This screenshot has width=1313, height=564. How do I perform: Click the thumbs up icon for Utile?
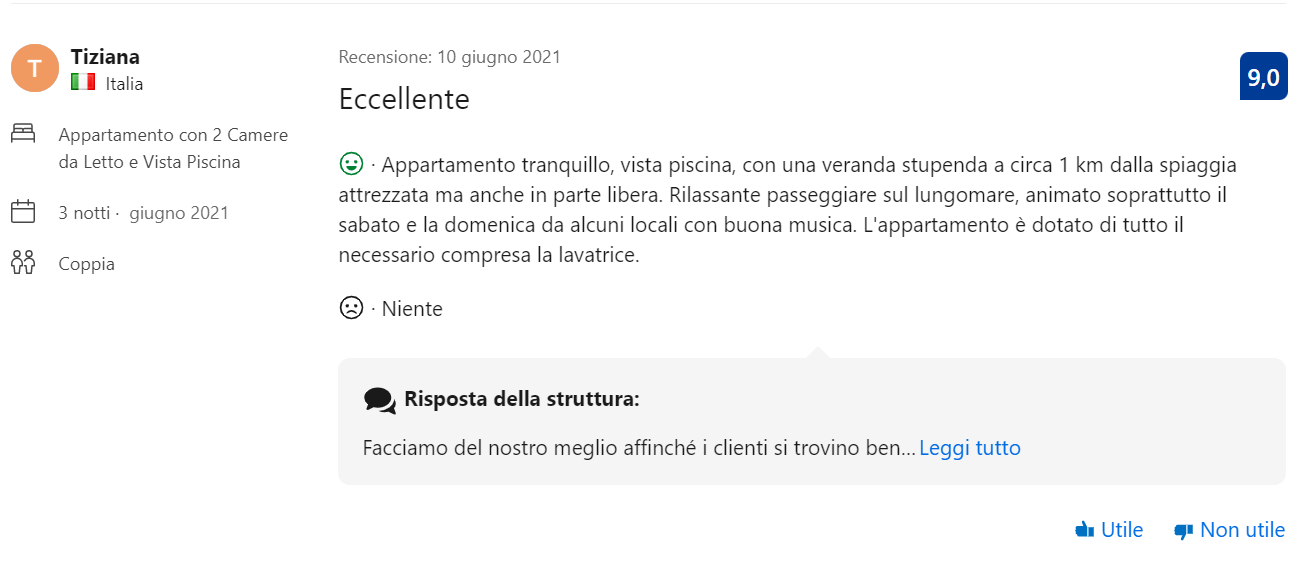1085,530
